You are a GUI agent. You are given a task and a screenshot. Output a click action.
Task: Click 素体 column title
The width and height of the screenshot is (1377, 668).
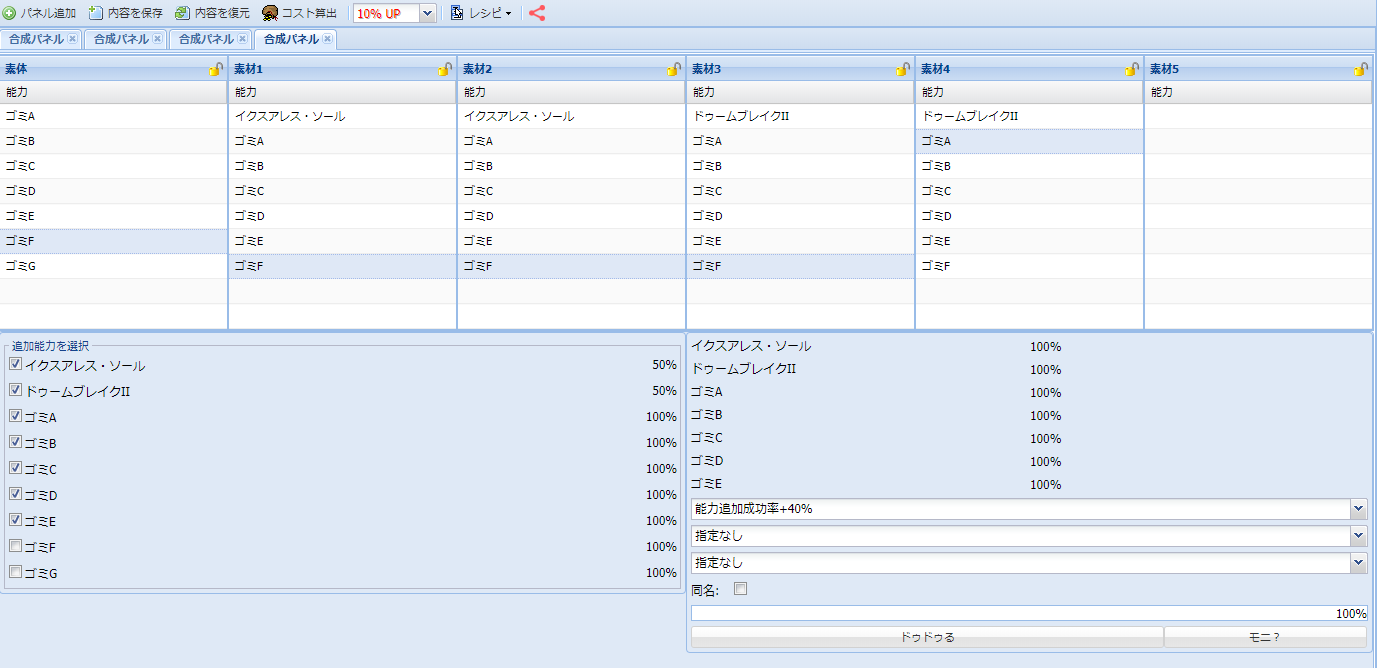click(x=16, y=69)
